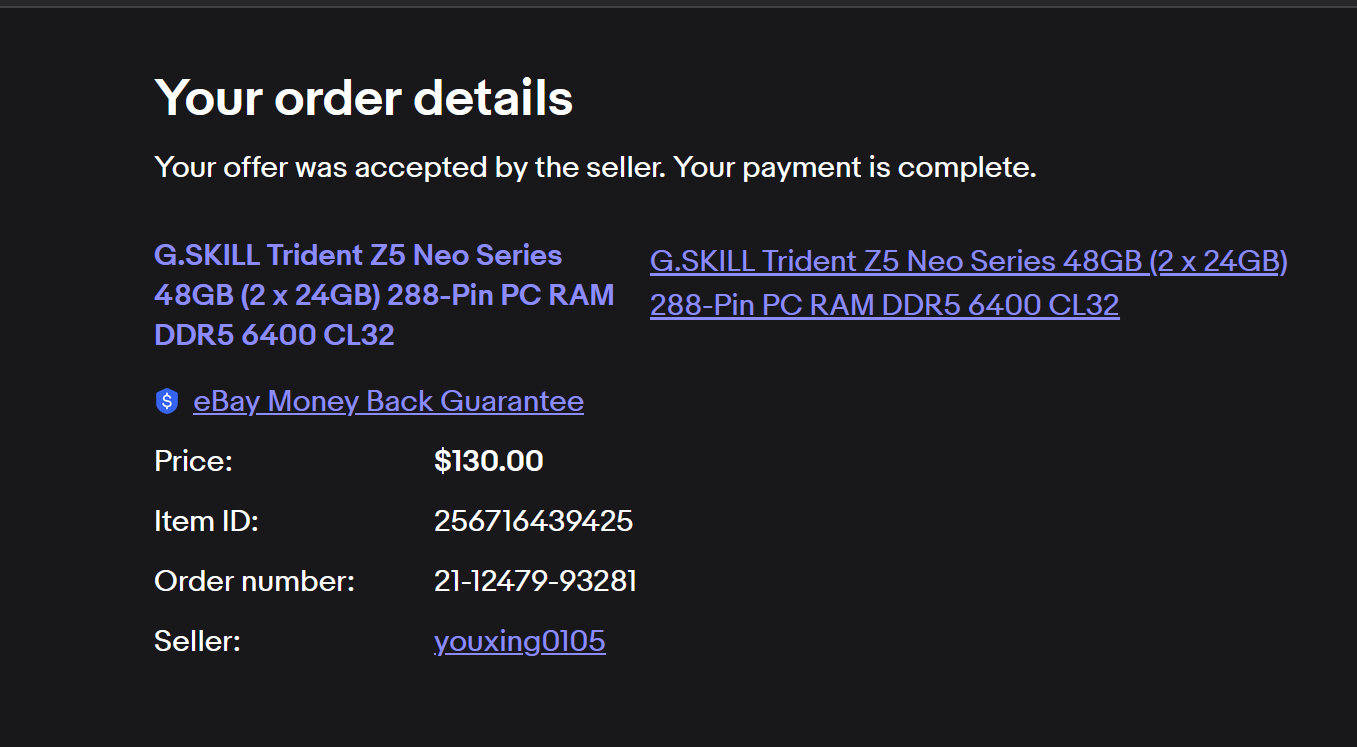The width and height of the screenshot is (1357, 747).
Task: Click the "Order number:" label
Action: [254, 581]
